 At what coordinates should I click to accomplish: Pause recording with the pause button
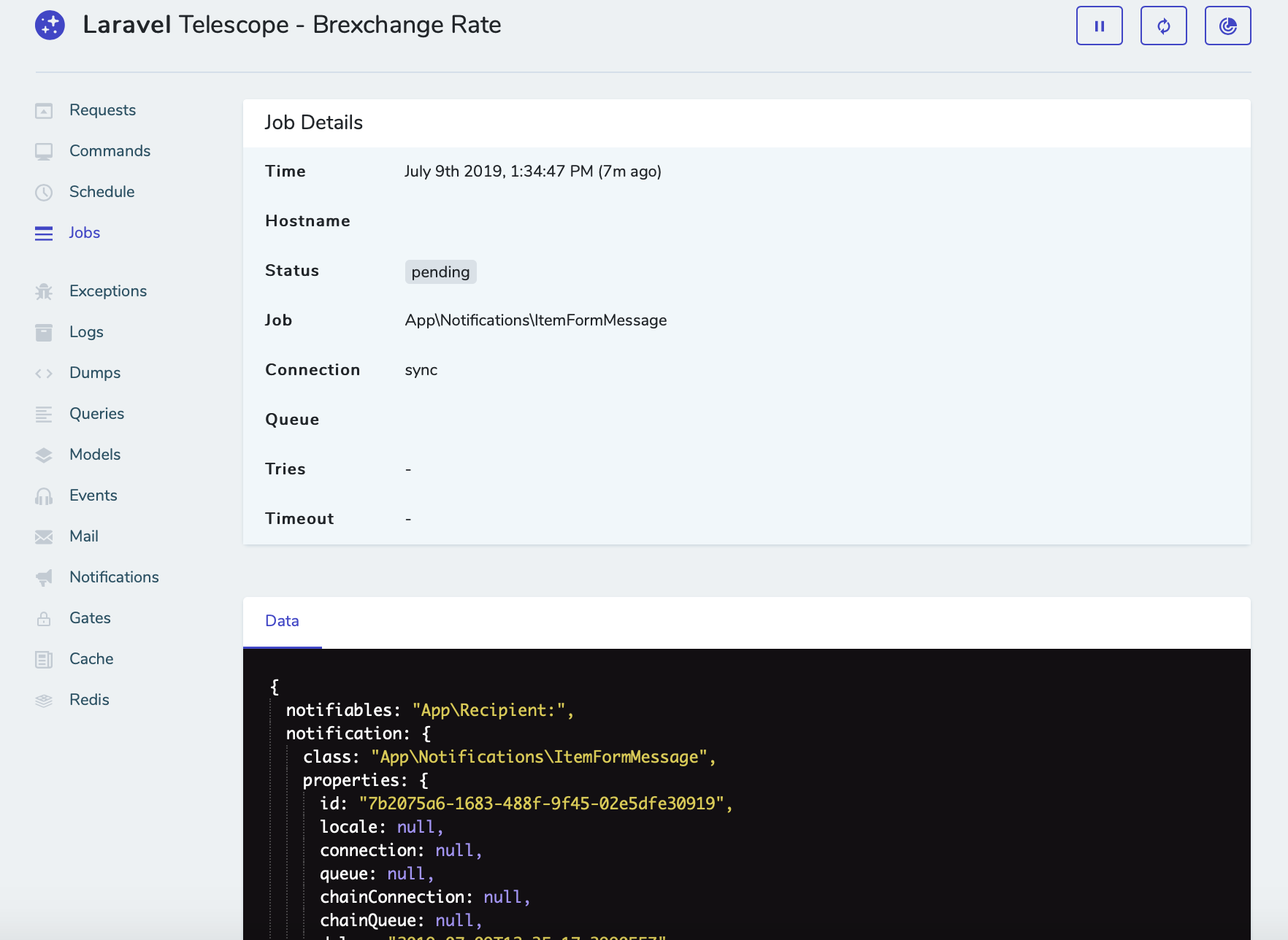[1099, 26]
